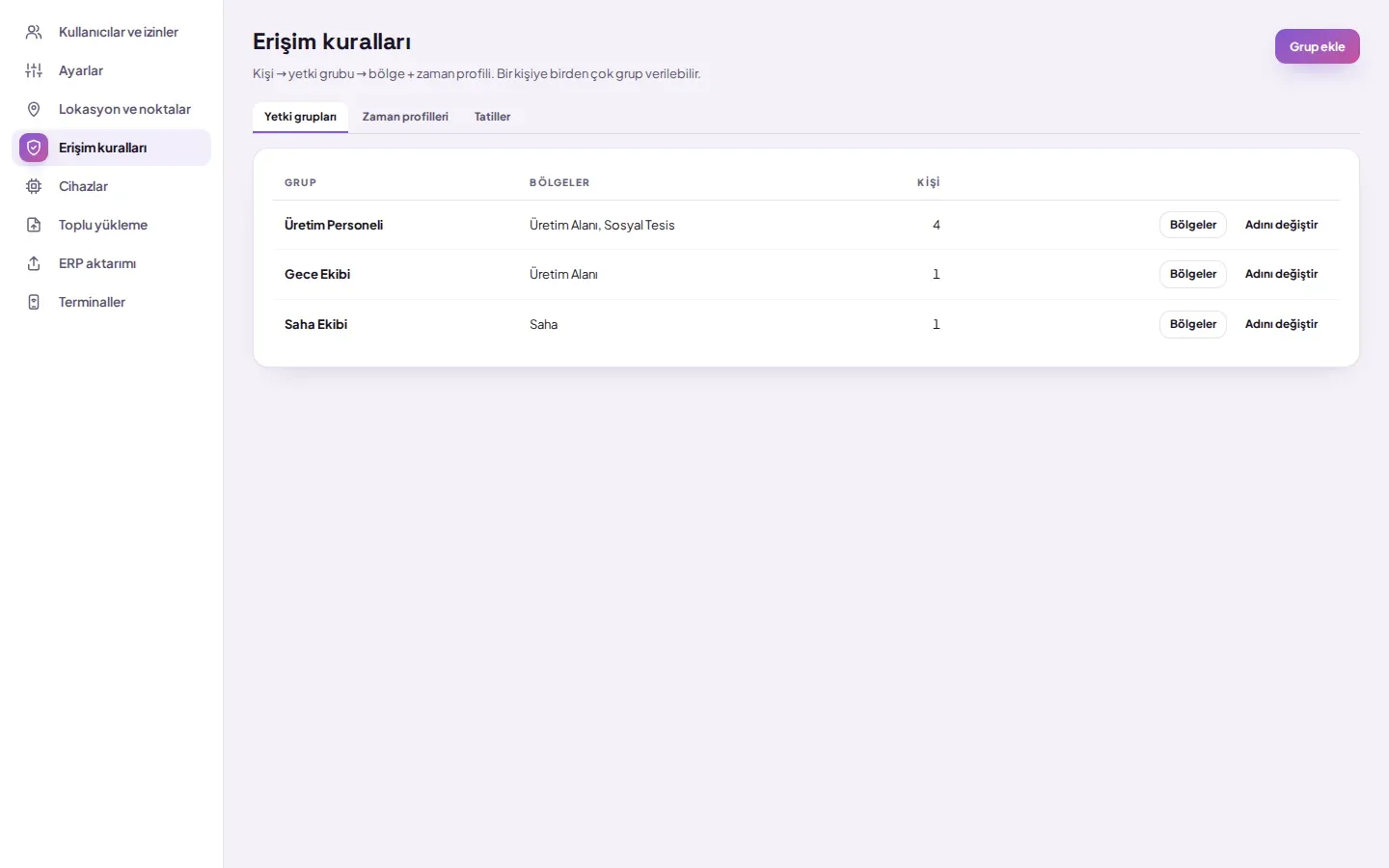Select the Yetki grupları tab
This screenshot has height=868, width=1389.
300,117
